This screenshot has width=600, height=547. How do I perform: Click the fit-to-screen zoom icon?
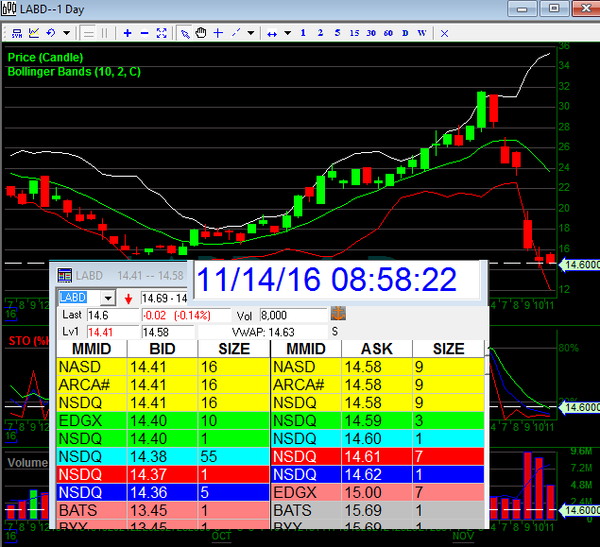162,33
